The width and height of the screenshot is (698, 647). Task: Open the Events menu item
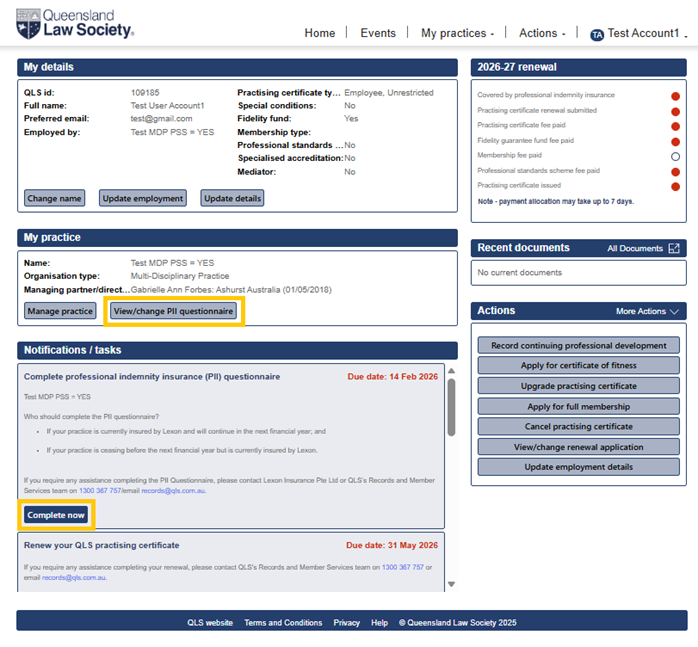point(378,33)
